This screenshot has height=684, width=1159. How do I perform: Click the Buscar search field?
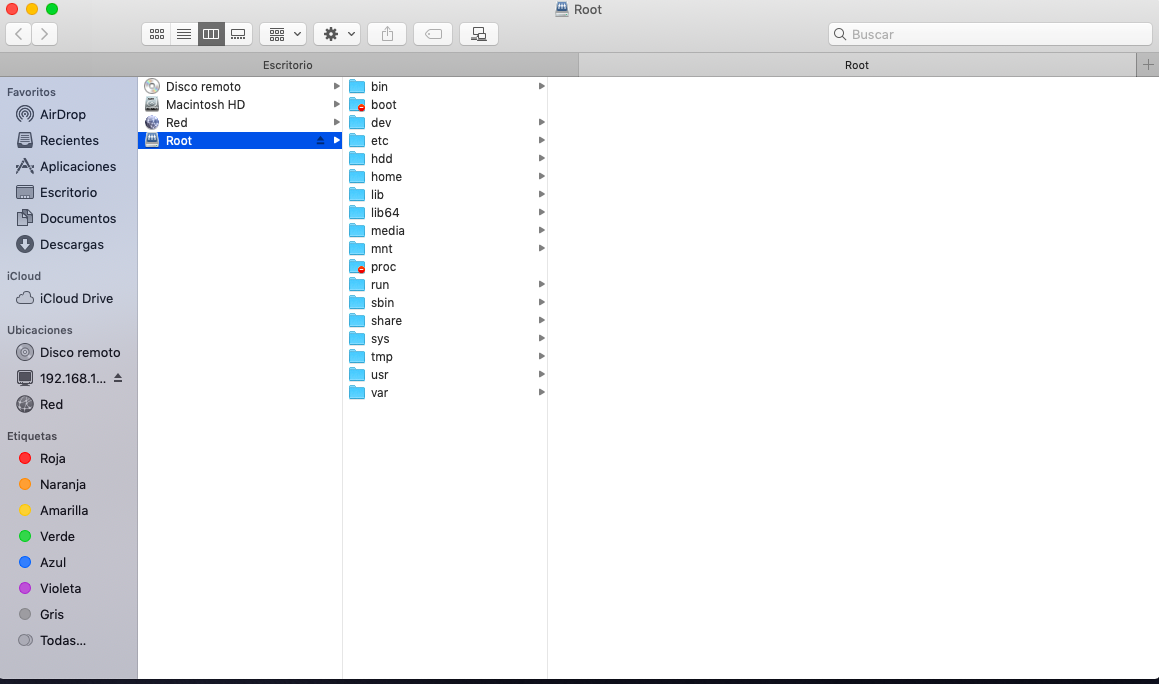coord(990,34)
